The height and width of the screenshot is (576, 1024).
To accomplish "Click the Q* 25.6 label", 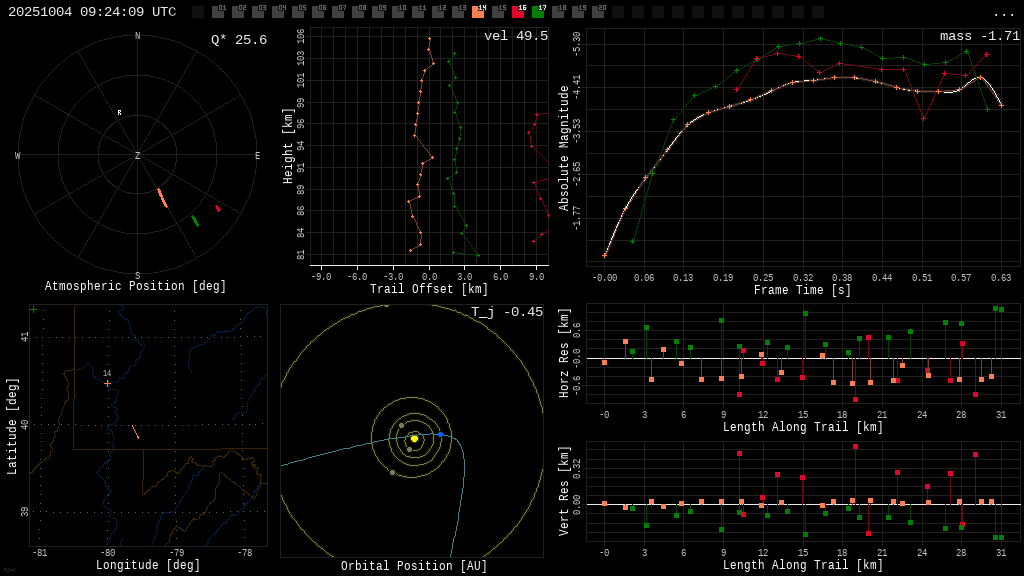I will click(238, 40).
